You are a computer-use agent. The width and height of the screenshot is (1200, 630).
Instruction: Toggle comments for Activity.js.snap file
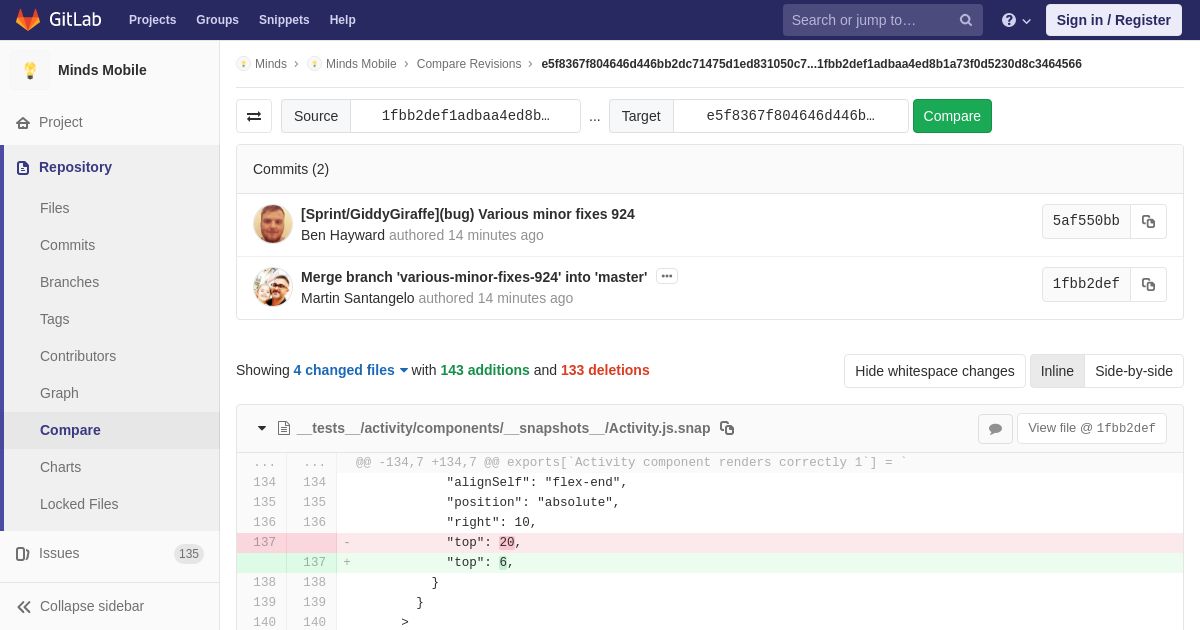point(995,429)
